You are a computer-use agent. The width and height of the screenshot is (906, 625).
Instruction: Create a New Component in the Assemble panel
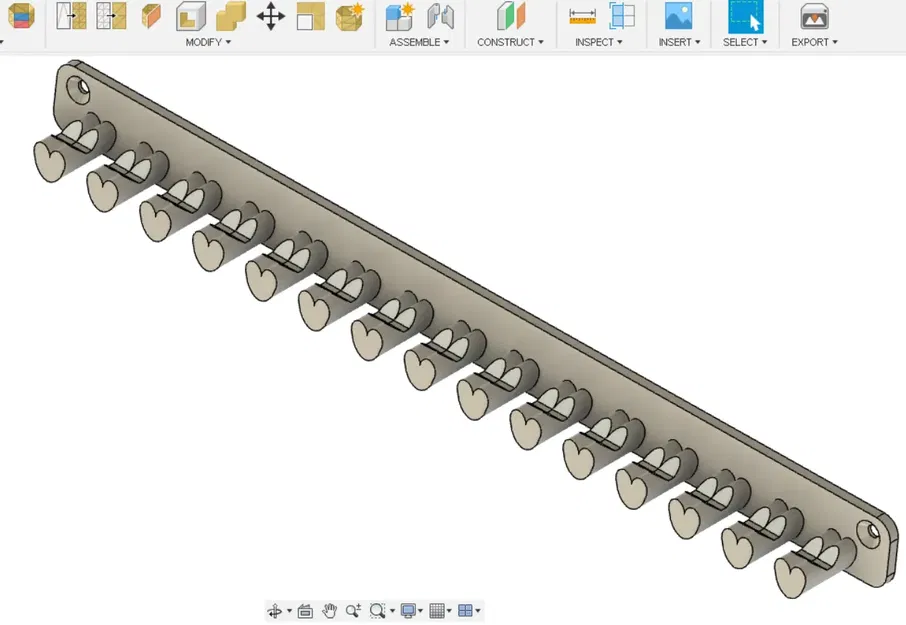pyautogui.click(x=400, y=17)
